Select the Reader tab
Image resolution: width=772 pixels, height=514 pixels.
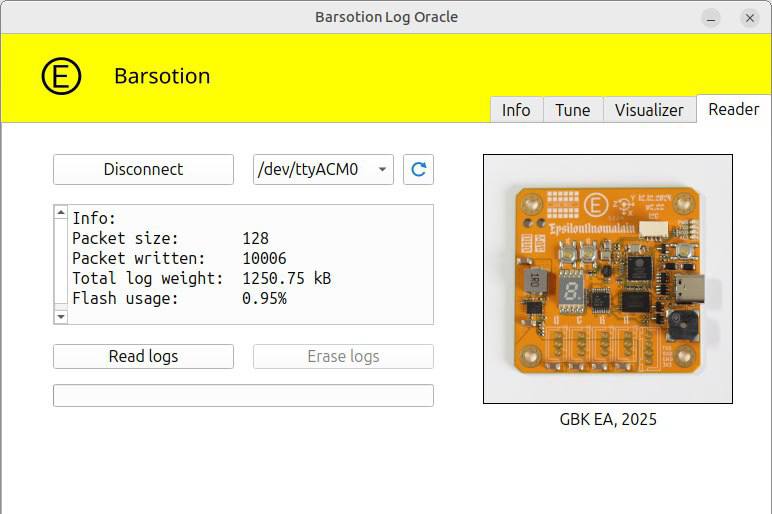[x=733, y=109]
